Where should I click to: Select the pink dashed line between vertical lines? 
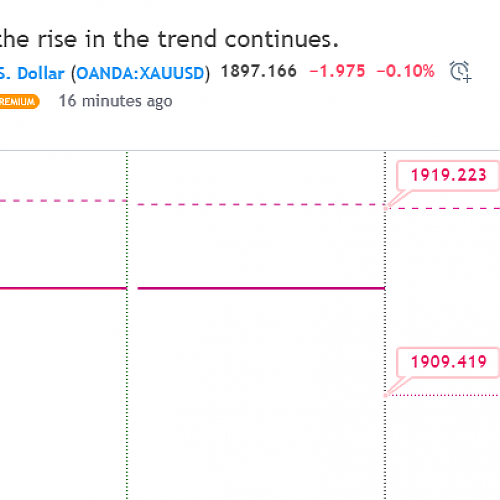coord(261,204)
